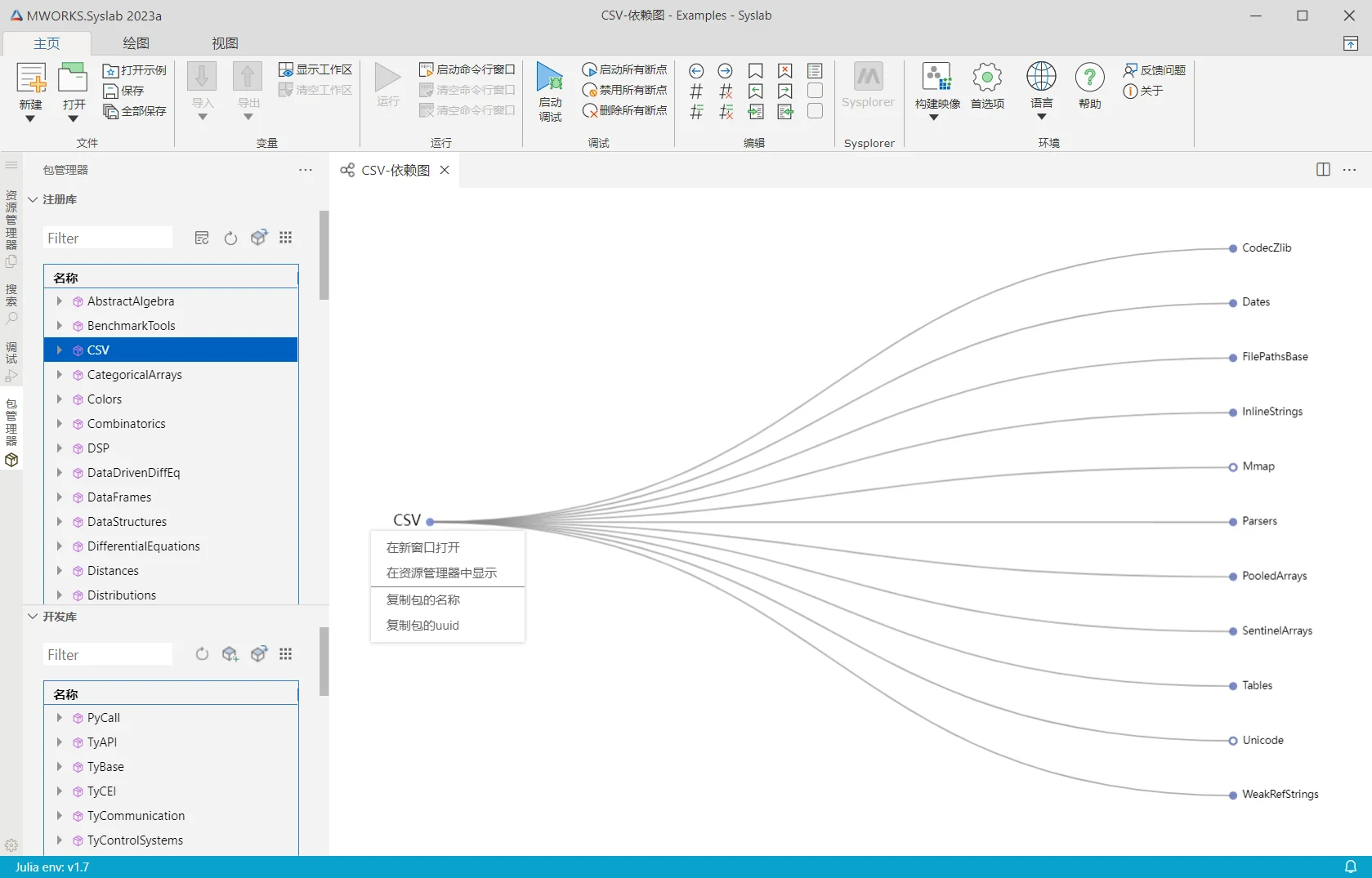Click the 构建映像 build image icon
Viewport: 1372px width, 878px height.
937,78
